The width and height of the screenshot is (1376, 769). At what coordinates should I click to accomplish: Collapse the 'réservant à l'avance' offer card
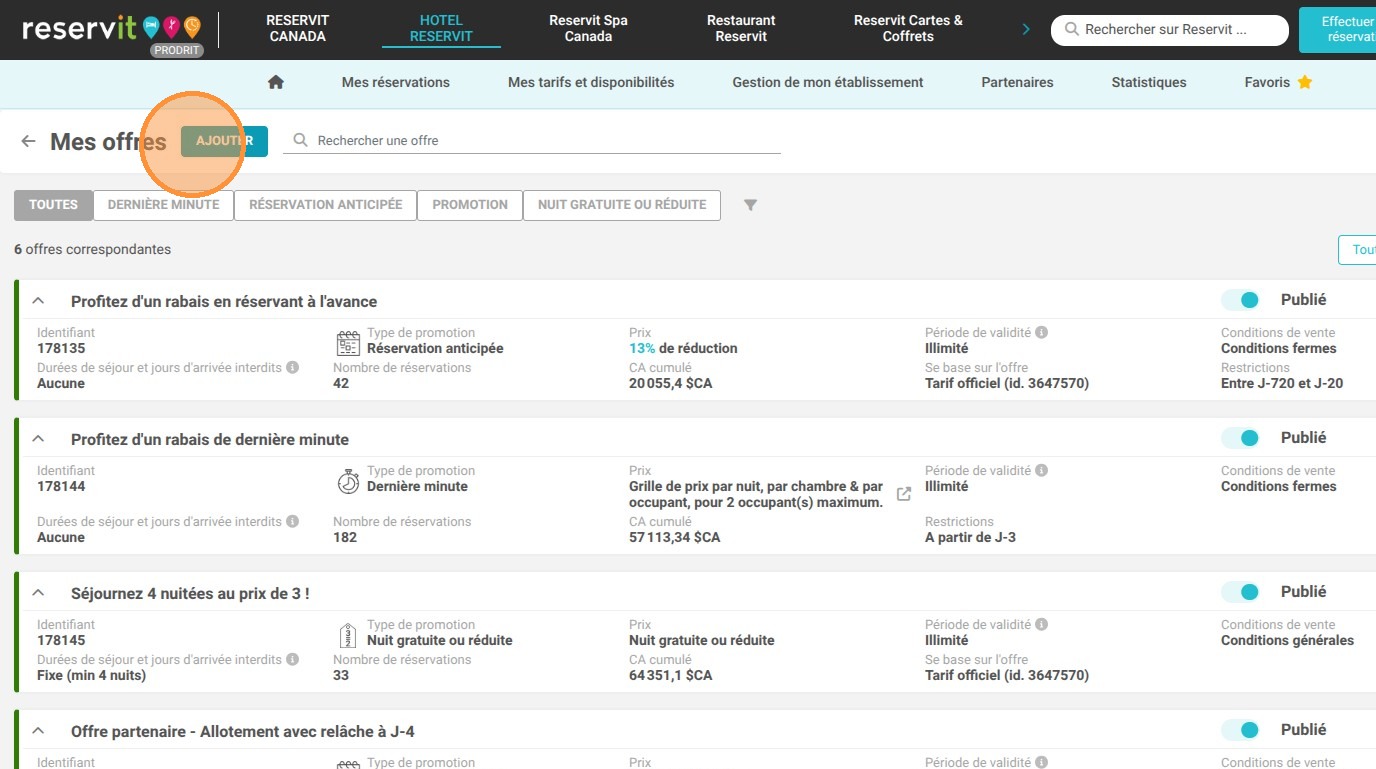click(x=38, y=300)
